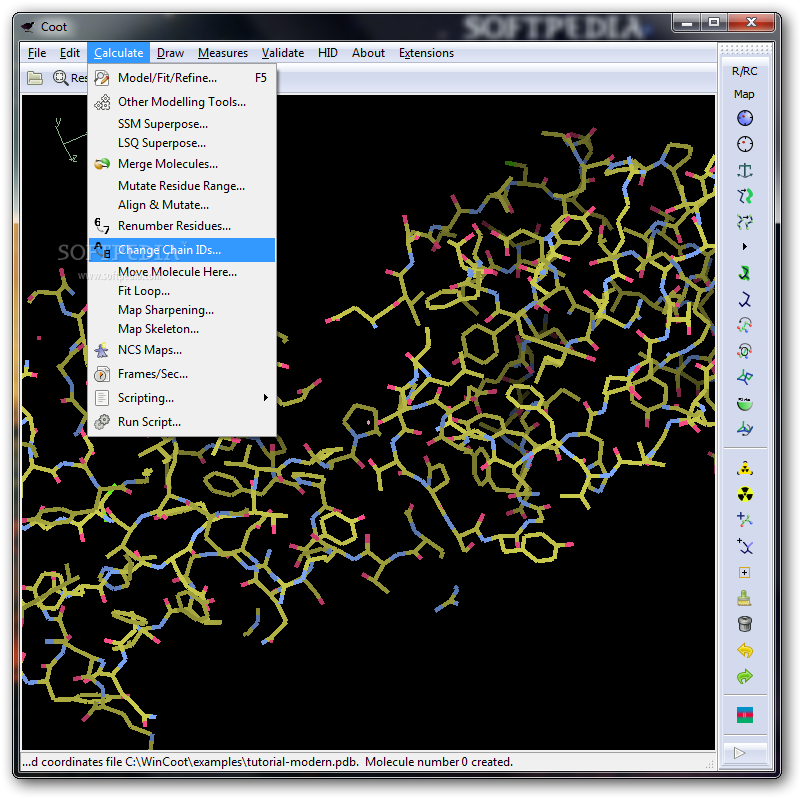Open the Draw menu
Screen dimensions: 802x799
(170, 53)
